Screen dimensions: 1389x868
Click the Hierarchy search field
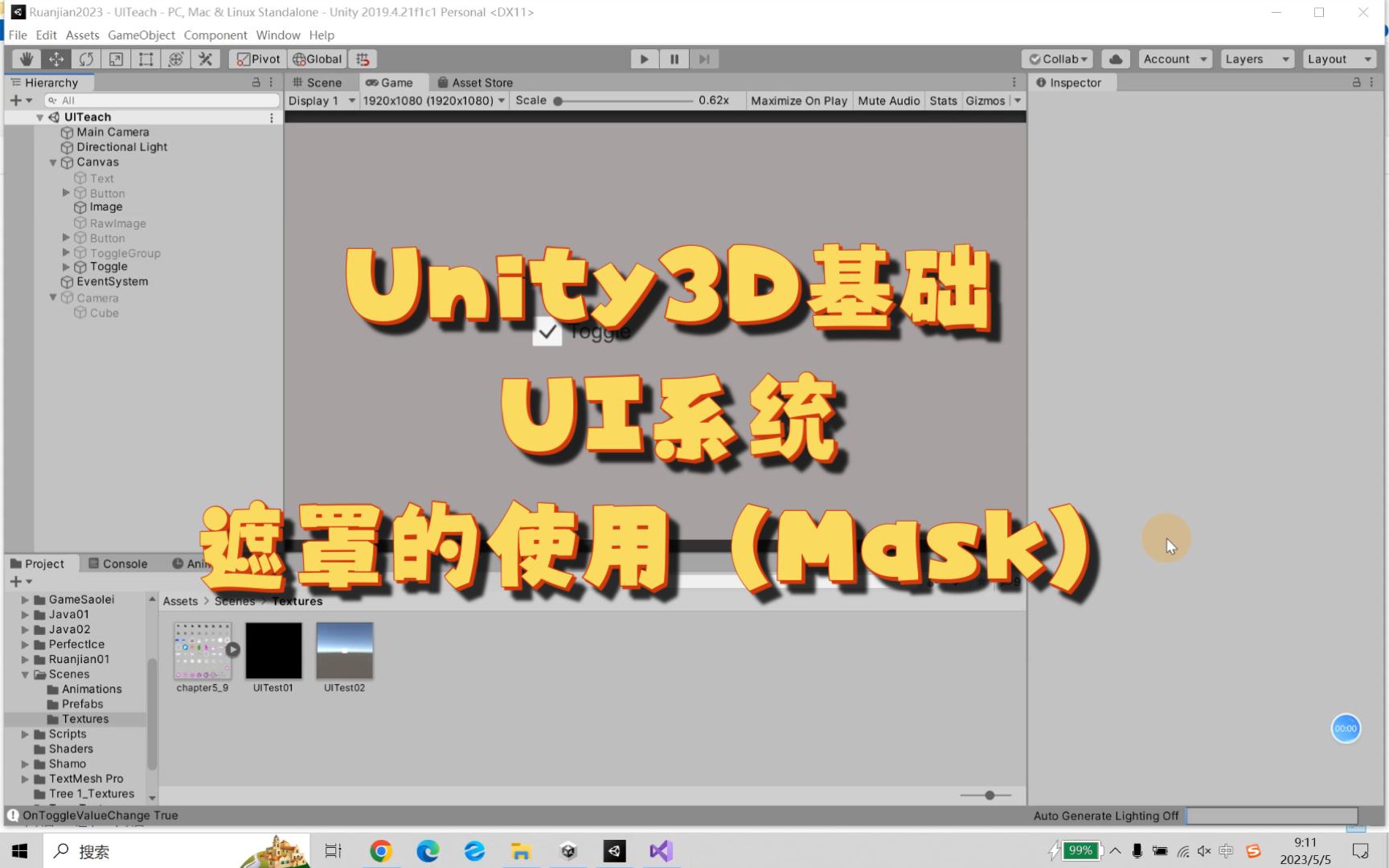162,100
